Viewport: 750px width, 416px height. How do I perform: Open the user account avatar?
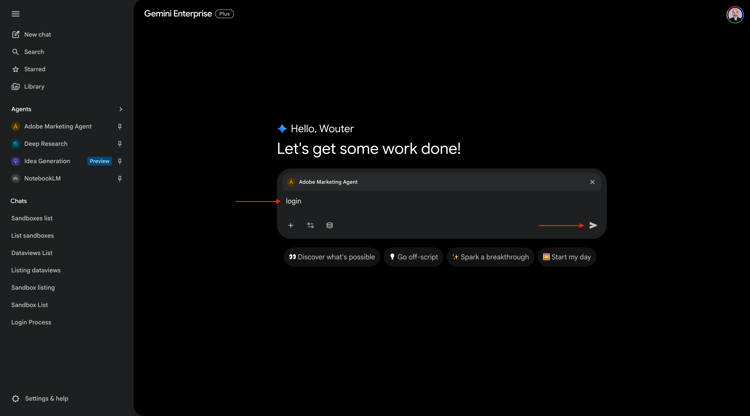[x=735, y=14]
